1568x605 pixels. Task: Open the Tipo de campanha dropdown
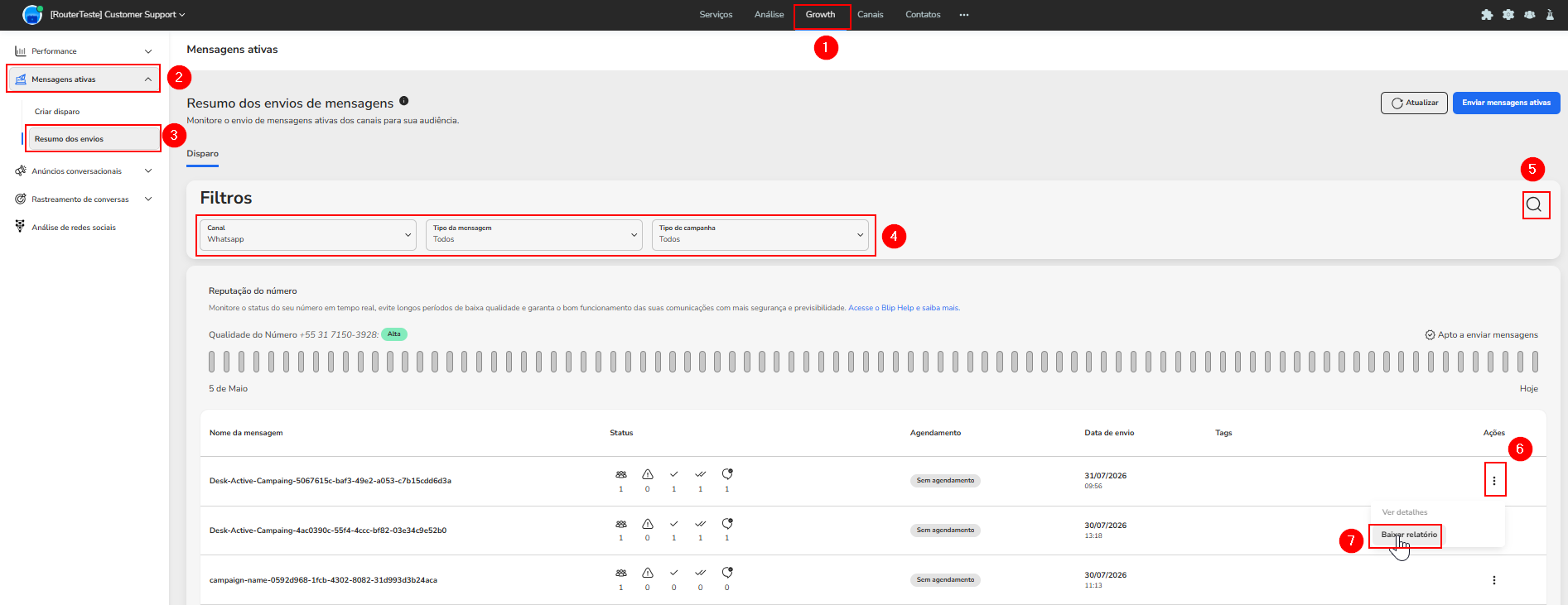click(x=760, y=234)
